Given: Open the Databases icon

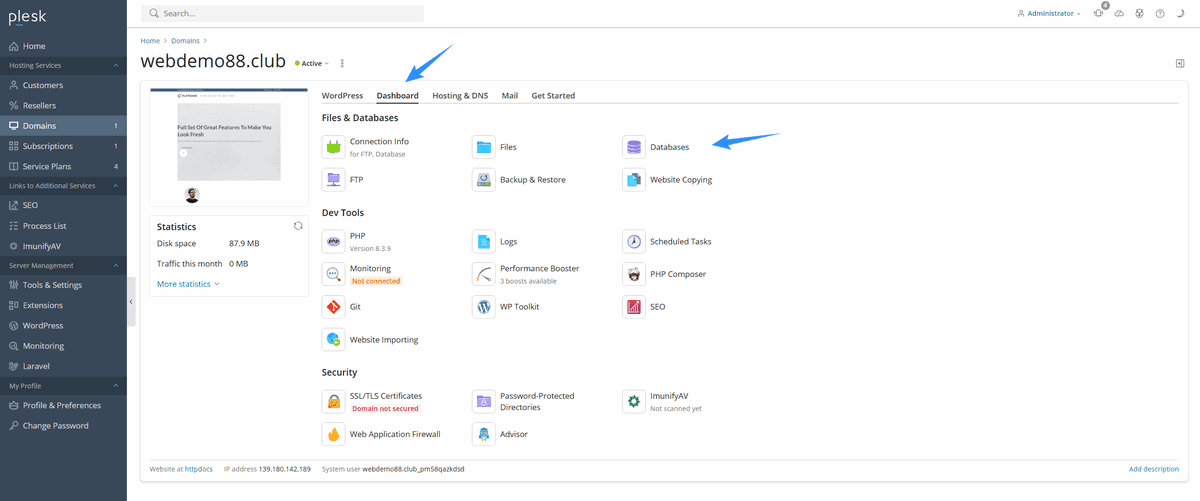Looking at the screenshot, I should 633,147.
